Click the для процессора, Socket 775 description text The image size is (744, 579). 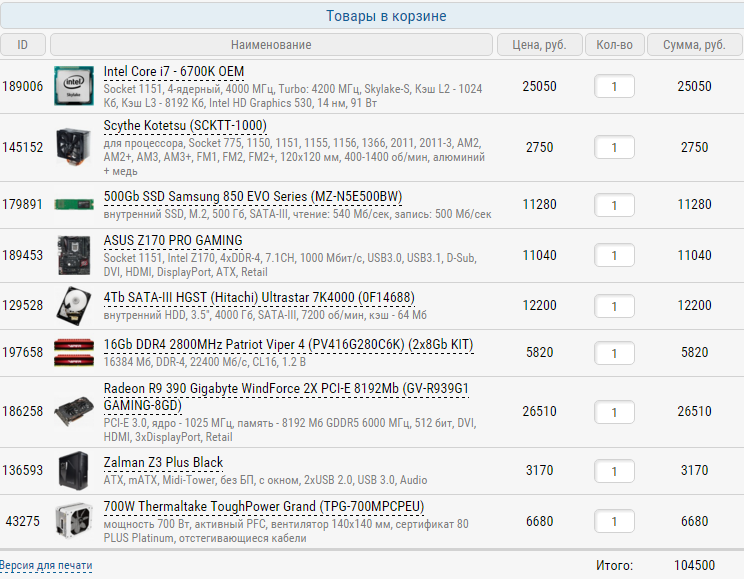coord(294,157)
